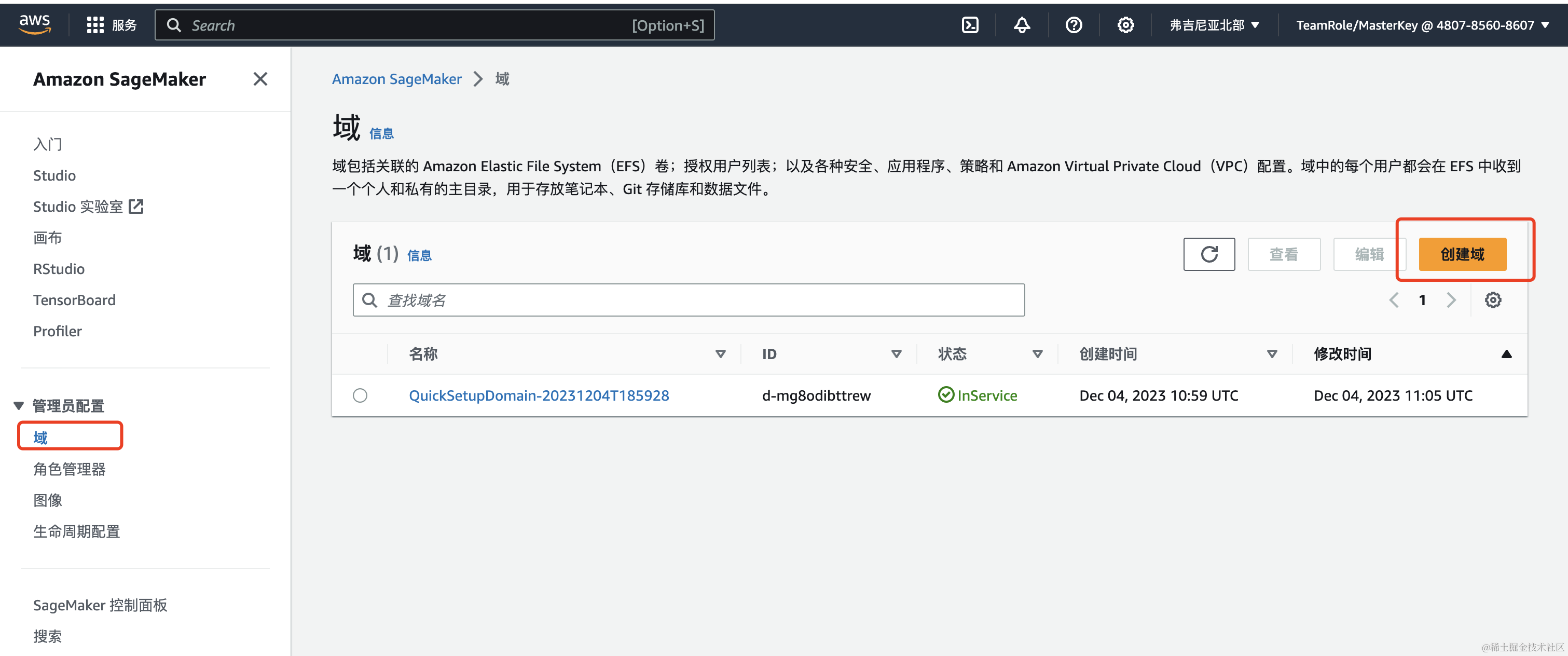
Task: Click the Dec 04, 2023 11:05 UTC cell
Action: click(1393, 395)
